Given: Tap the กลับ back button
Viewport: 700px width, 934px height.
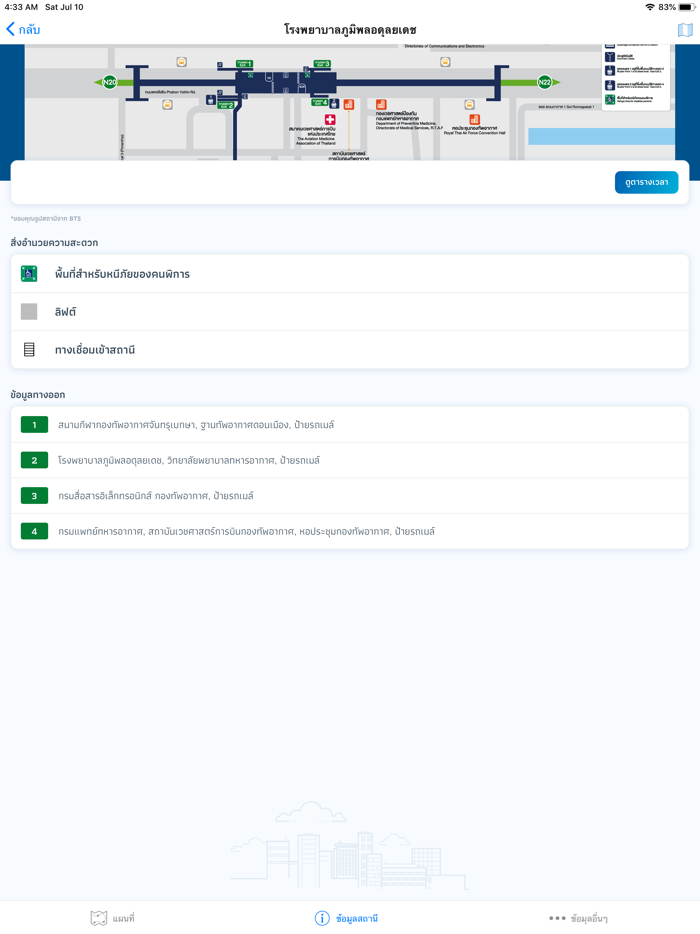Looking at the screenshot, I should [x=23, y=29].
